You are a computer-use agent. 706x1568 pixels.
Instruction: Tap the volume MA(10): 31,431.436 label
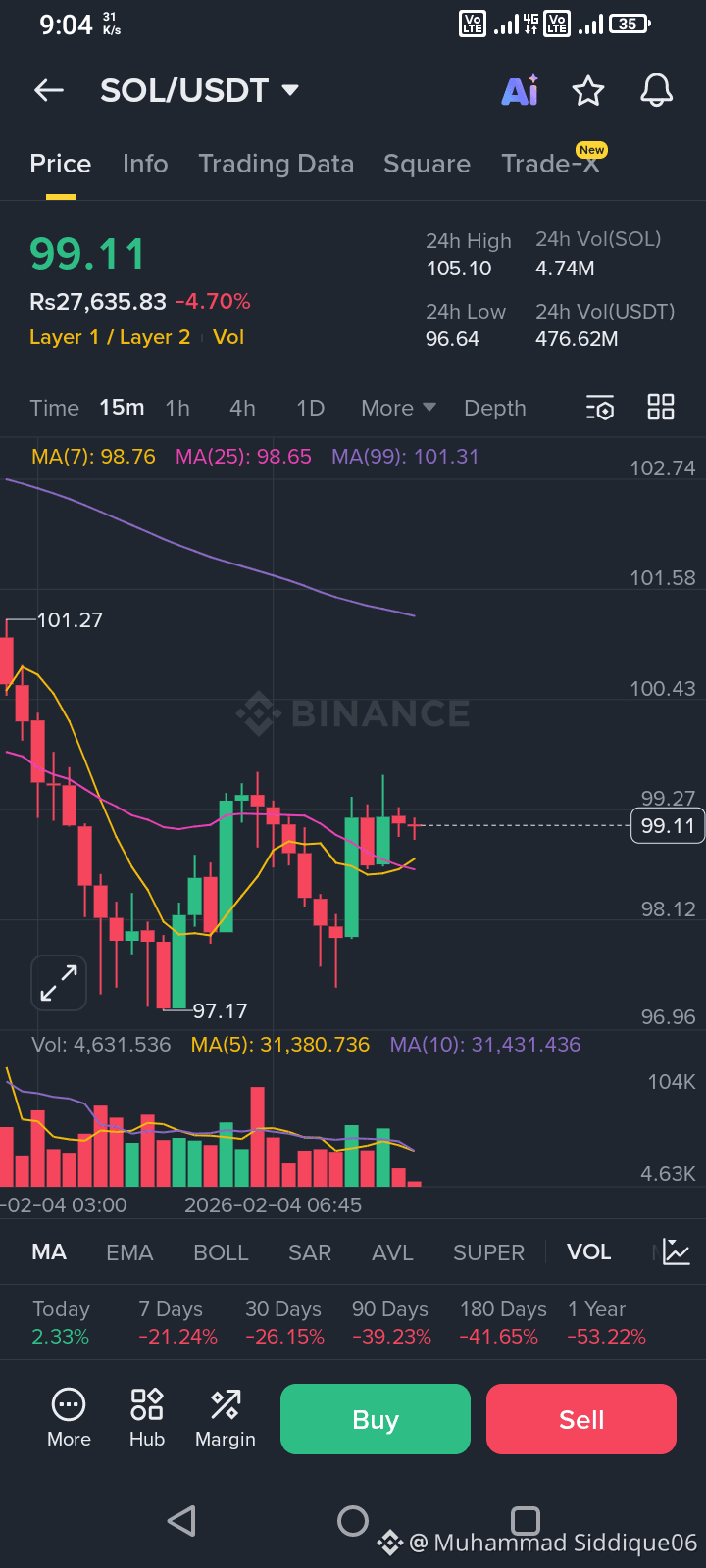pos(485,1045)
